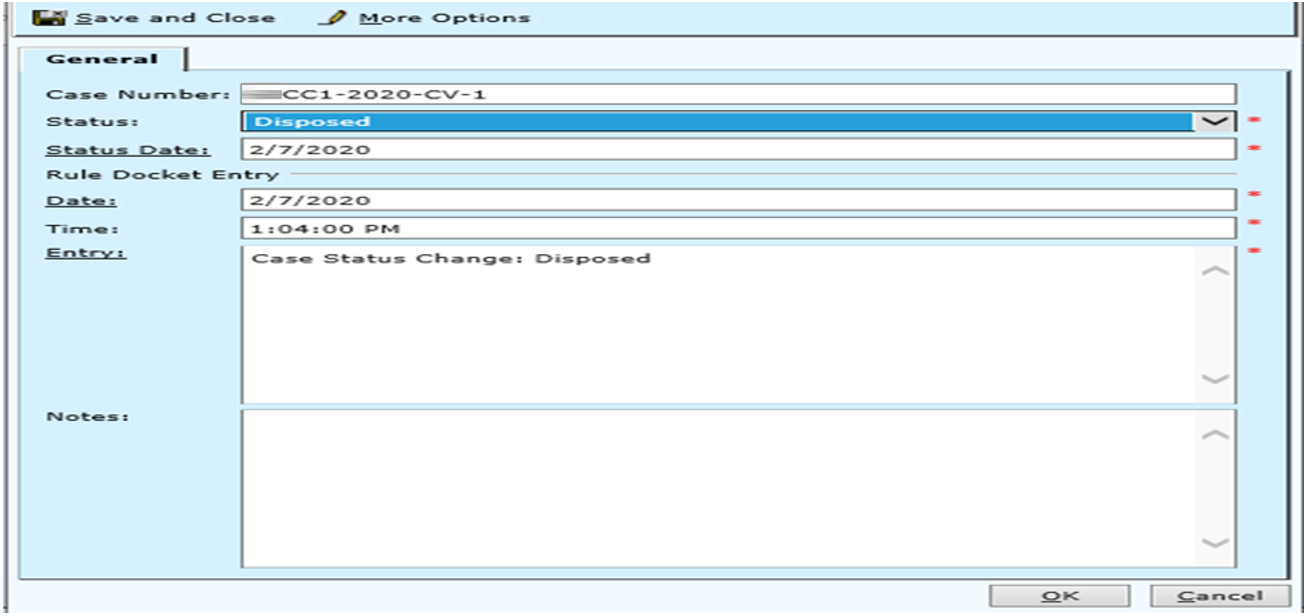Click inside the Notes text area

click(718, 488)
